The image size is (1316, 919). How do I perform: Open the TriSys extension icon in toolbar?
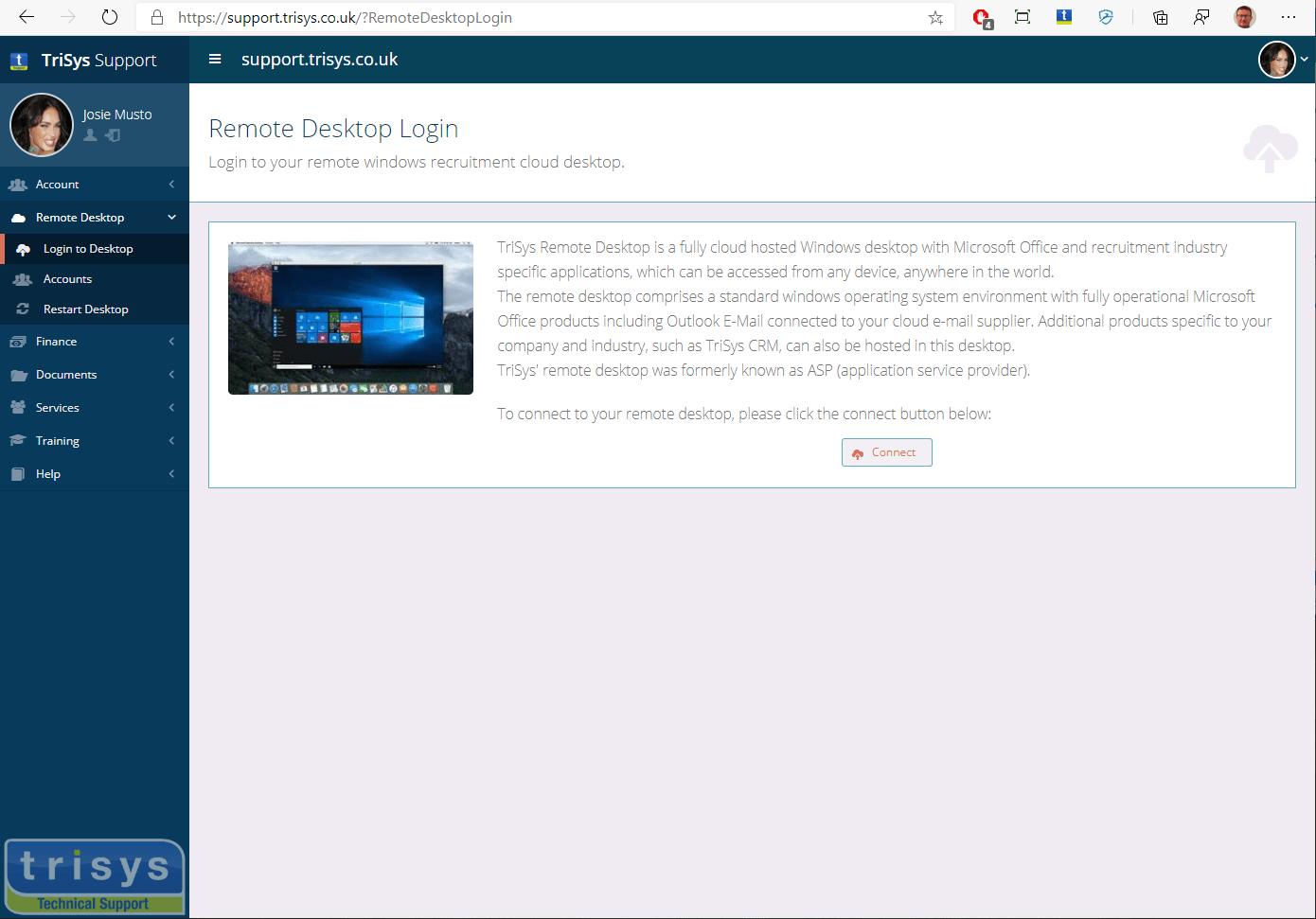[x=1064, y=17]
